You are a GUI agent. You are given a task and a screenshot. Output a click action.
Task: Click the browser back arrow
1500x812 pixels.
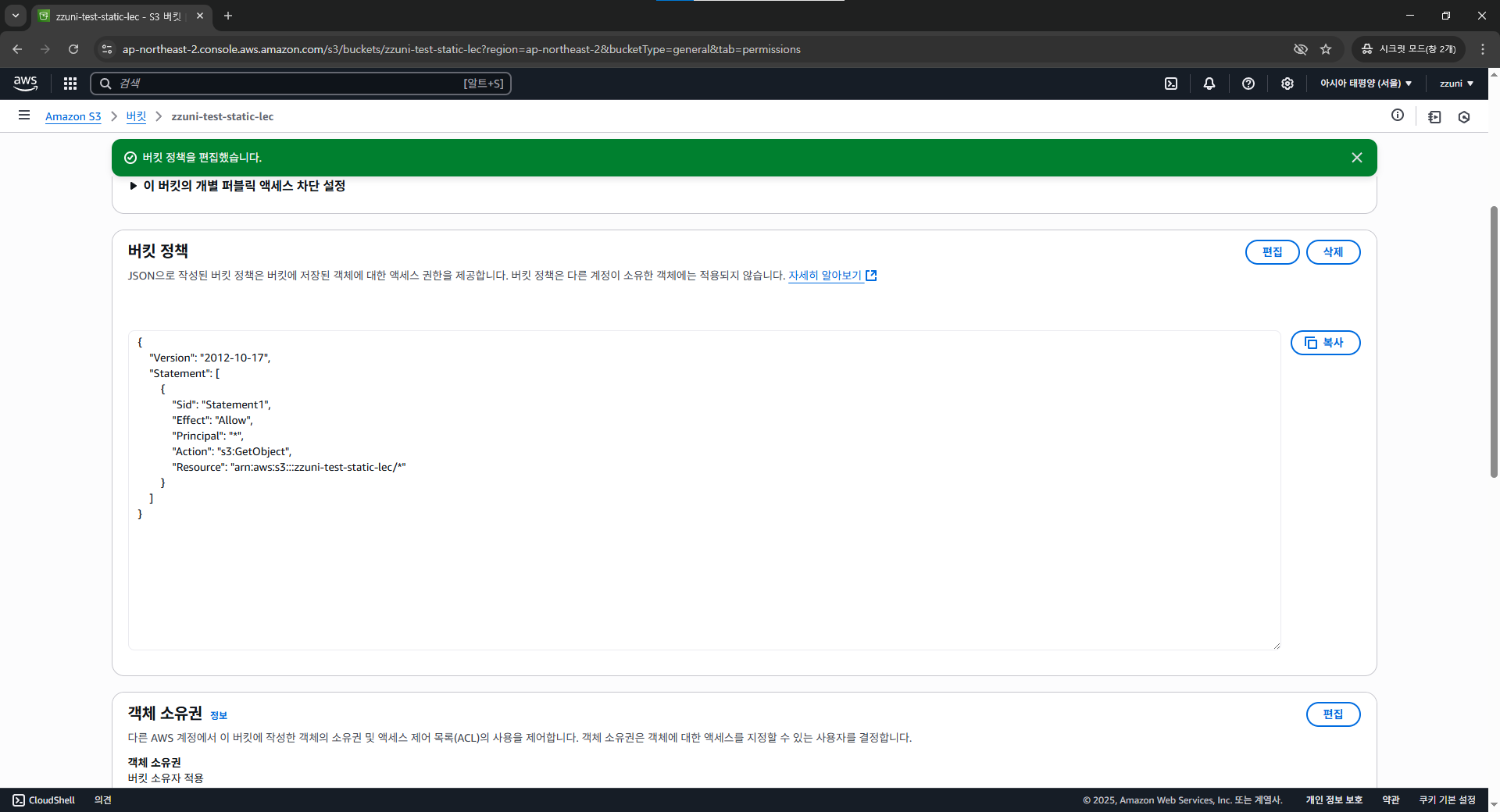coord(17,49)
